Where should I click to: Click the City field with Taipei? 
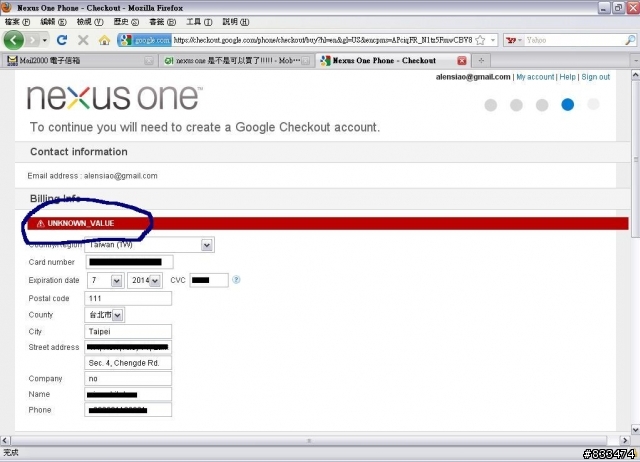pos(128,331)
